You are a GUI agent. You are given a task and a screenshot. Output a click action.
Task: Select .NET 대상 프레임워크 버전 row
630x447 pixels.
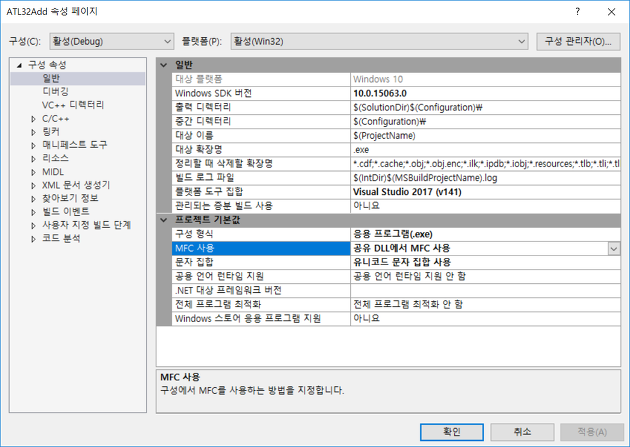tap(396, 290)
